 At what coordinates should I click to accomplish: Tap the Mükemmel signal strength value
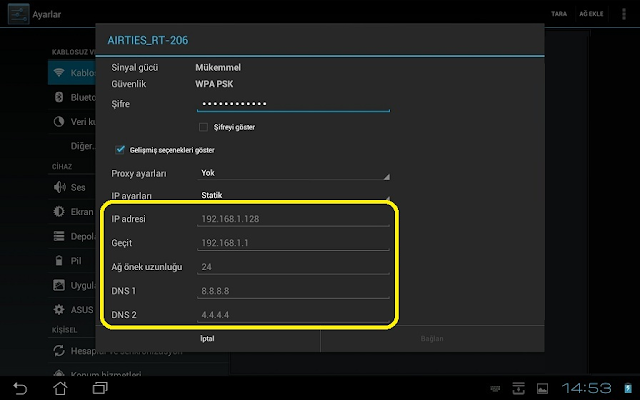coord(218,67)
